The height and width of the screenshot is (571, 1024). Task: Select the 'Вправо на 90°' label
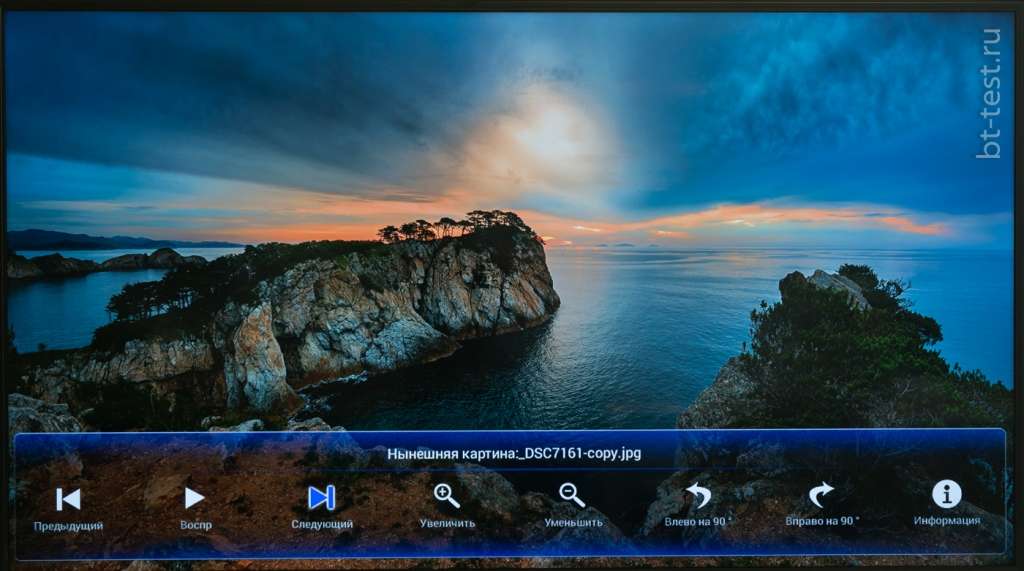coord(822,522)
